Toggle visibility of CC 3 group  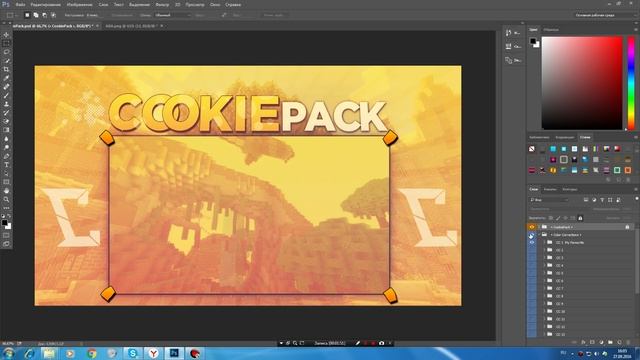(x=531, y=258)
